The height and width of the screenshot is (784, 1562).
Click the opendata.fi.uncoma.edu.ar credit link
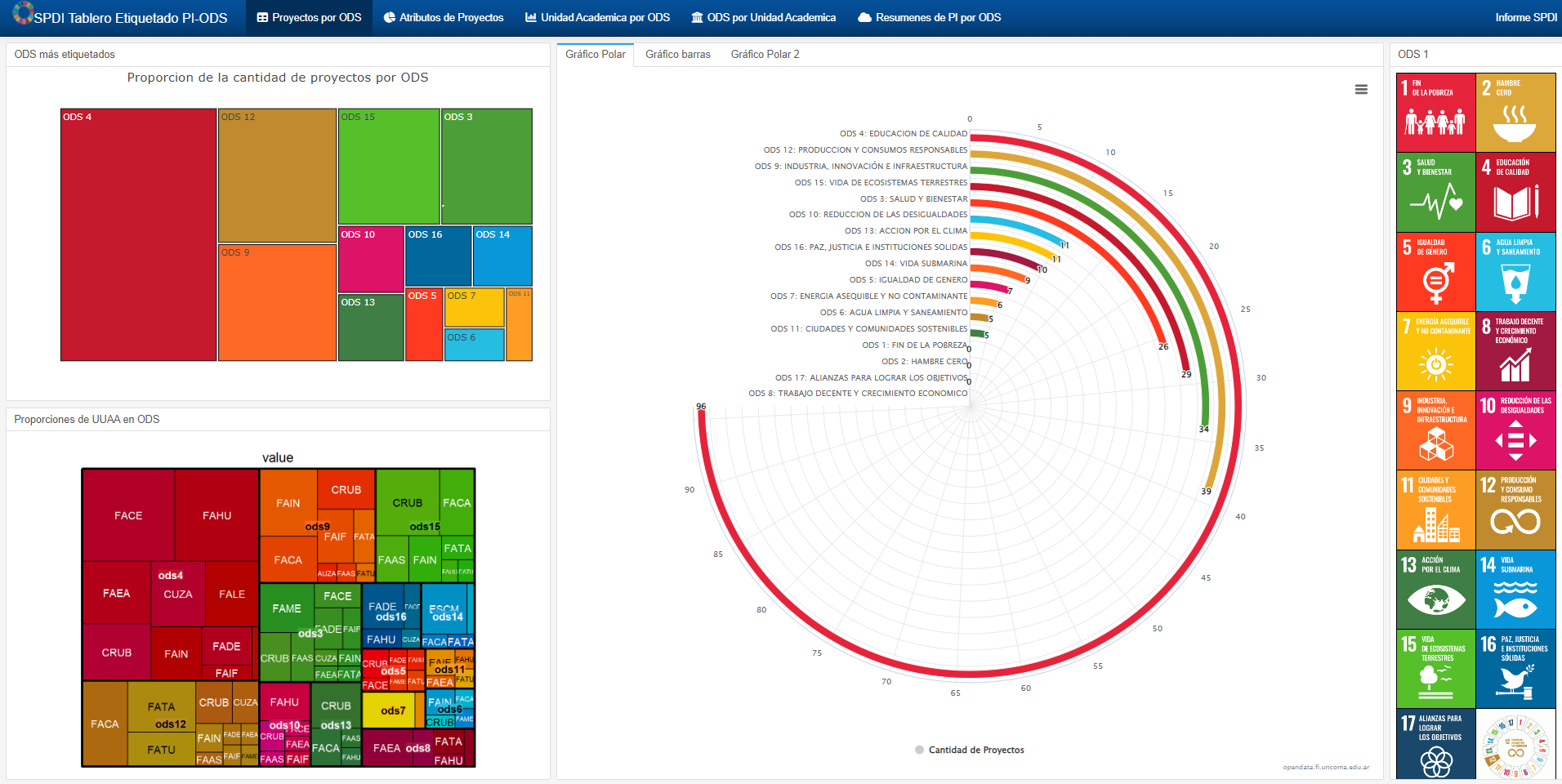(1325, 767)
